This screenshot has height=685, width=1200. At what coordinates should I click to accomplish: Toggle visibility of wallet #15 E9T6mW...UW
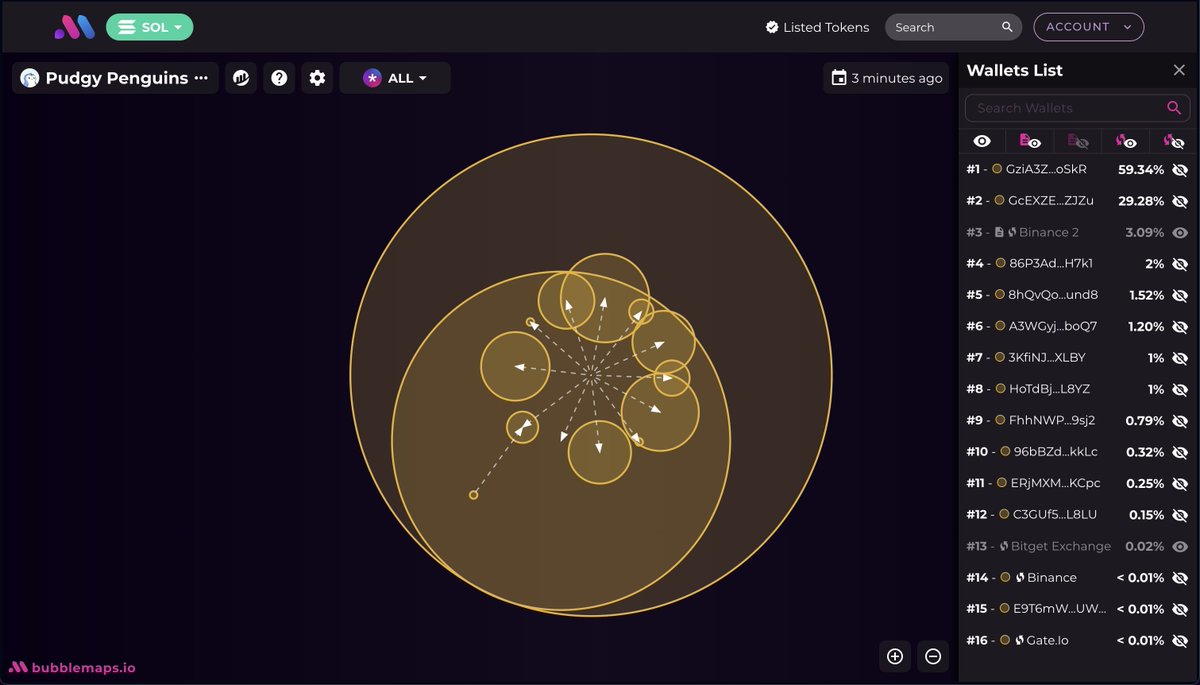point(1180,609)
